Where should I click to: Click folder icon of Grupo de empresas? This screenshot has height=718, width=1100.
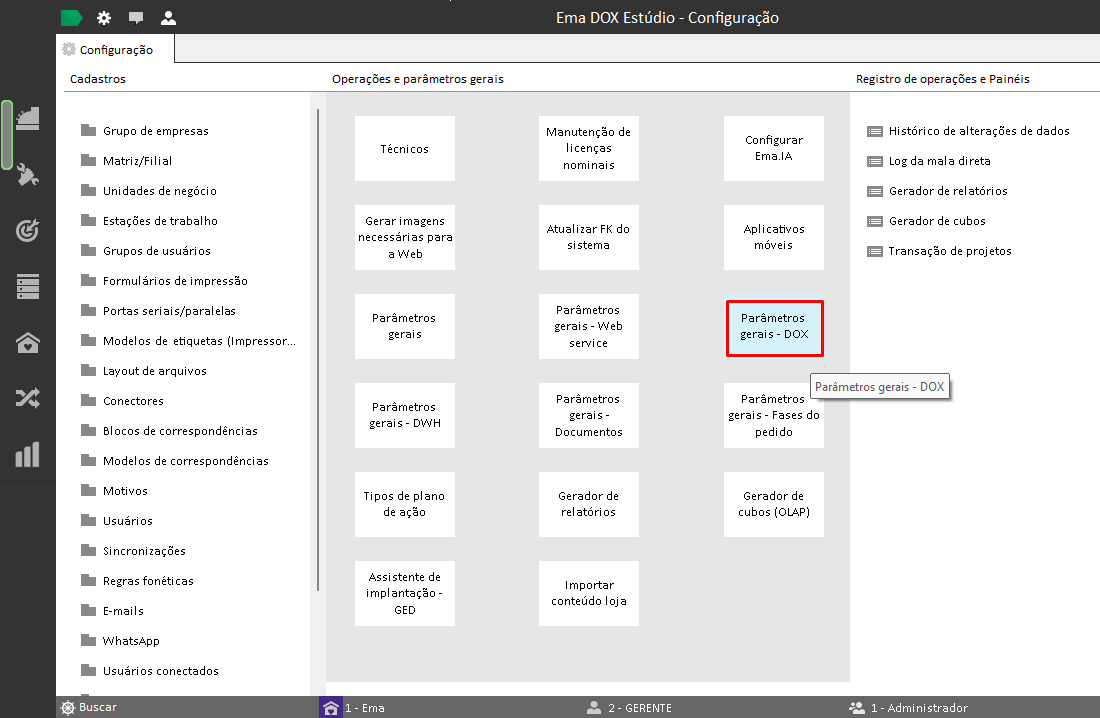coord(88,131)
